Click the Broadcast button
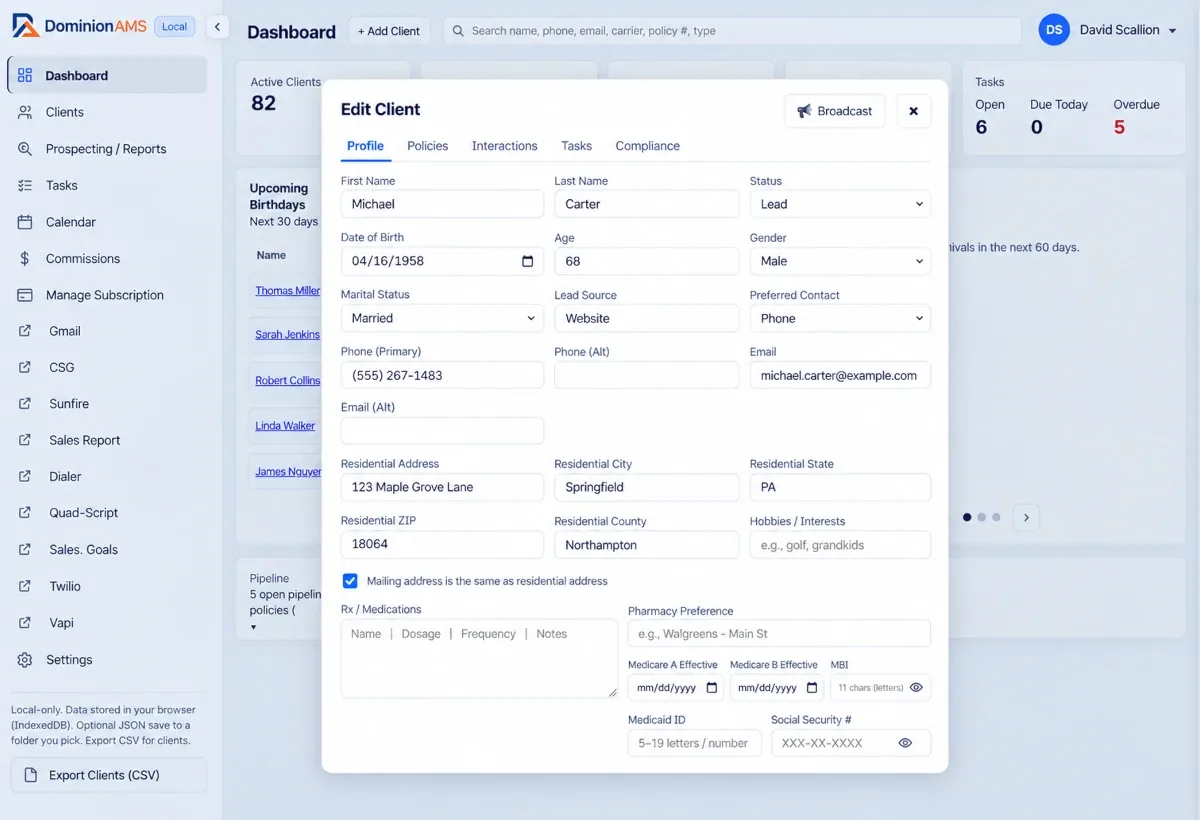The width and height of the screenshot is (1200, 820). [x=835, y=111]
